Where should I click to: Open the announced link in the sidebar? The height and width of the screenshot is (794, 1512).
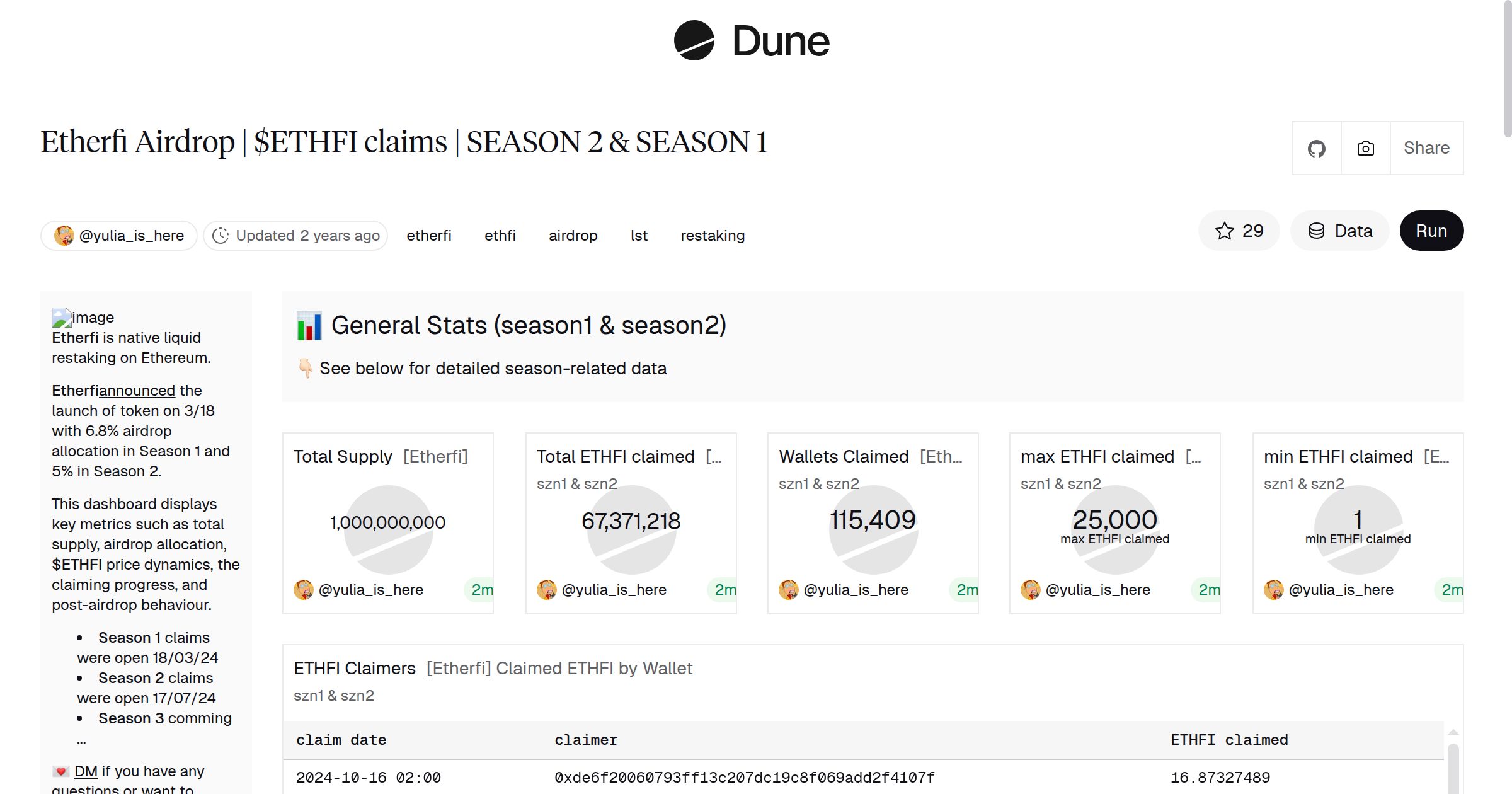pyautogui.click(x=137, y=390)
